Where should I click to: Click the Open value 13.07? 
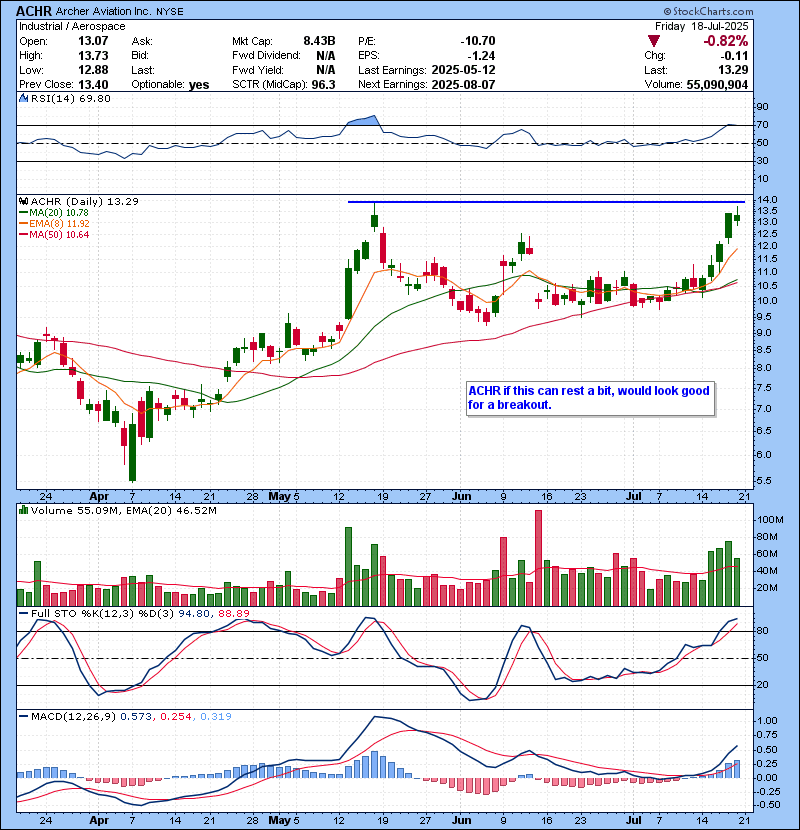pos(93,41)
